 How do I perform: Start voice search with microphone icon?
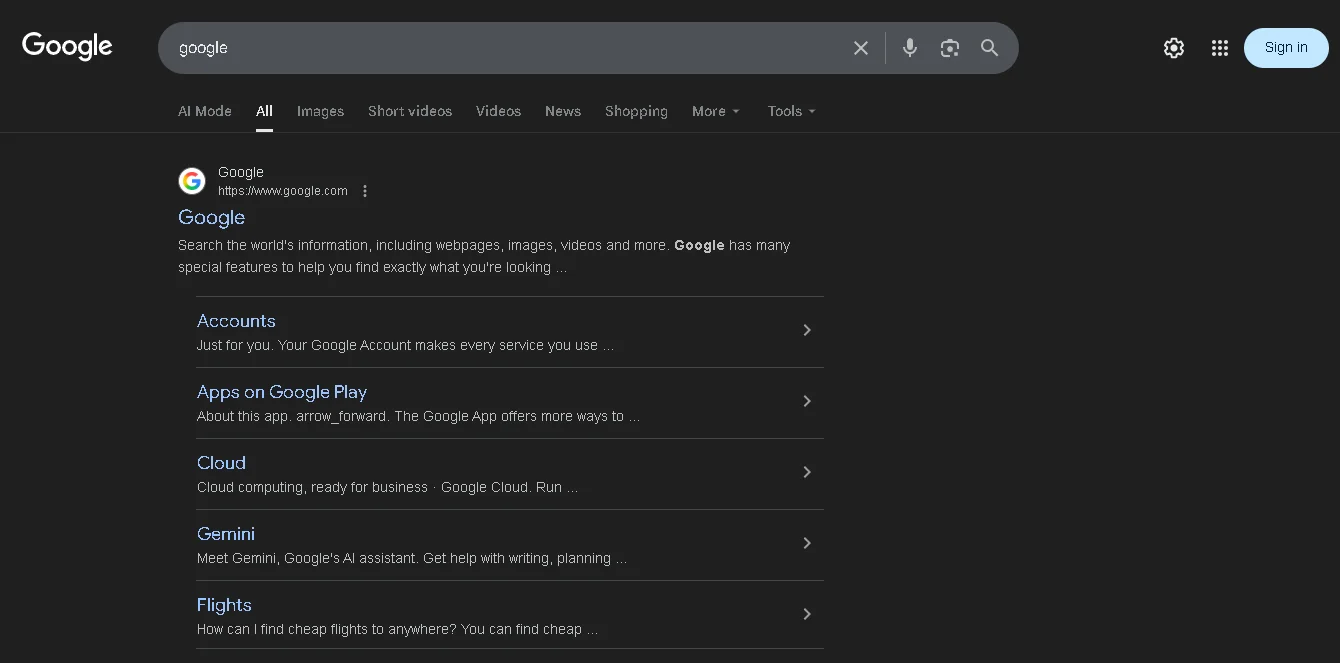click(x=909, y=48)
